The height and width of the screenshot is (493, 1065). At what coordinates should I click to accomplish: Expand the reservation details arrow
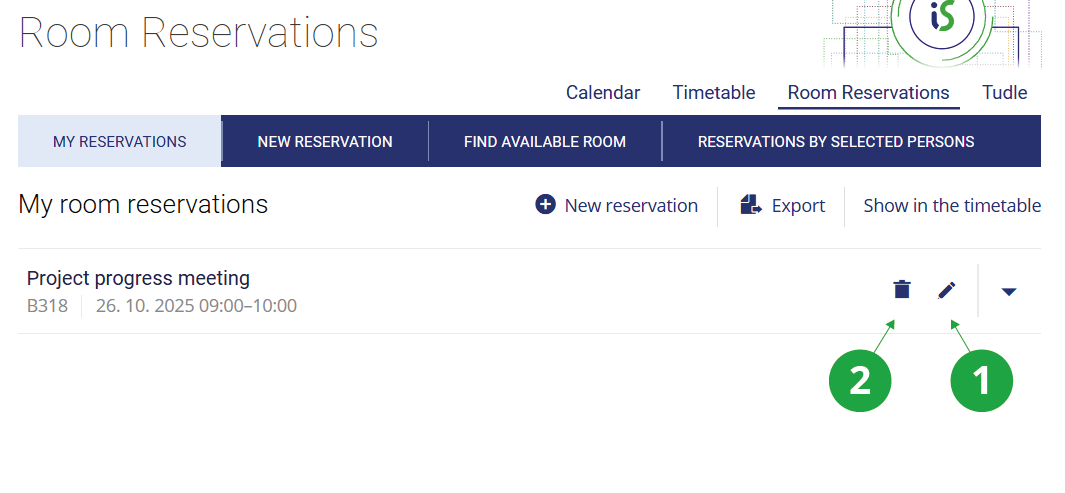[x=1009, y=291]
